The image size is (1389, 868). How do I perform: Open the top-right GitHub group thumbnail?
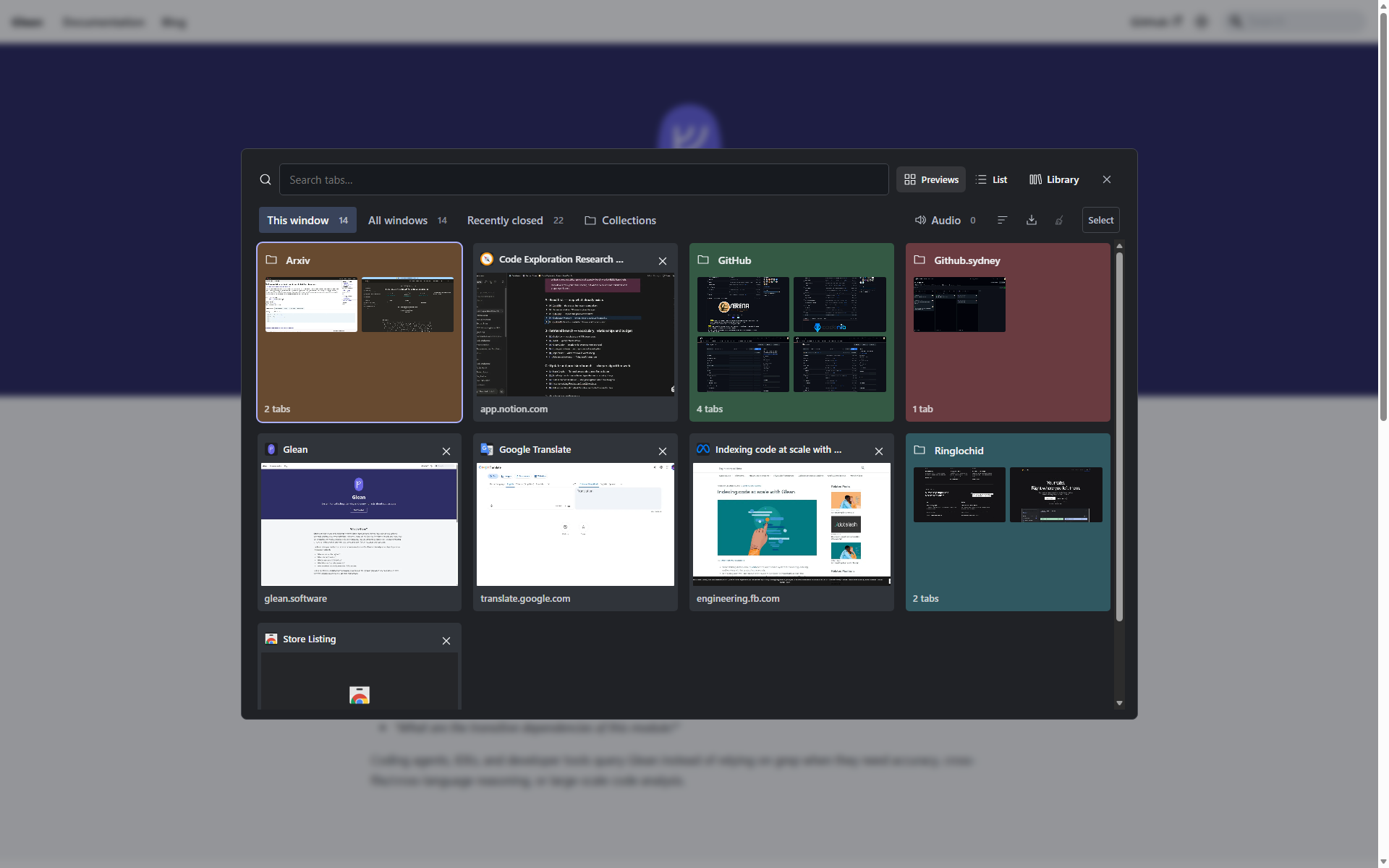(x=840, y=305)
